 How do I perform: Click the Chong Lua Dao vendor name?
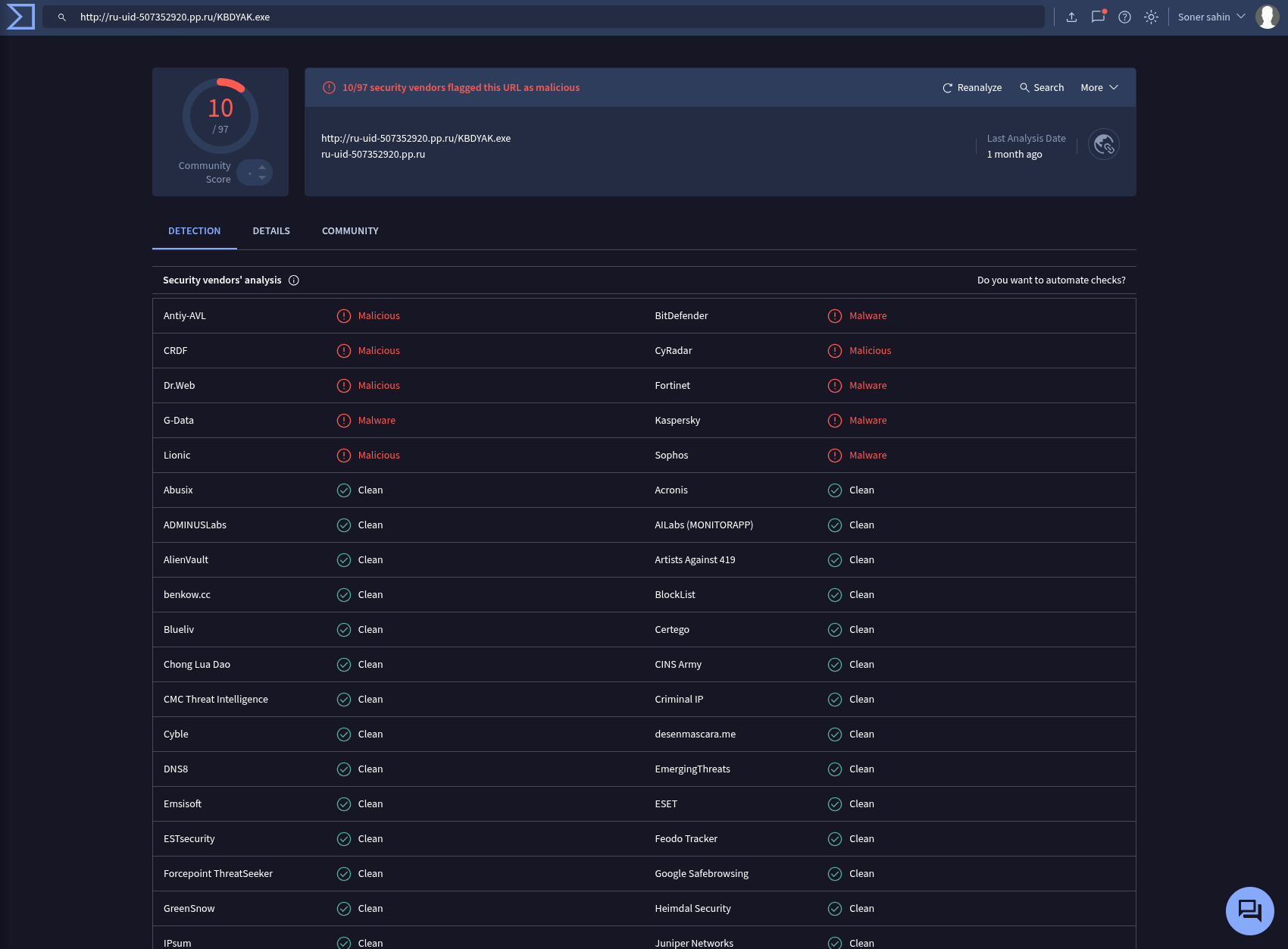click(x=197, y=664)
